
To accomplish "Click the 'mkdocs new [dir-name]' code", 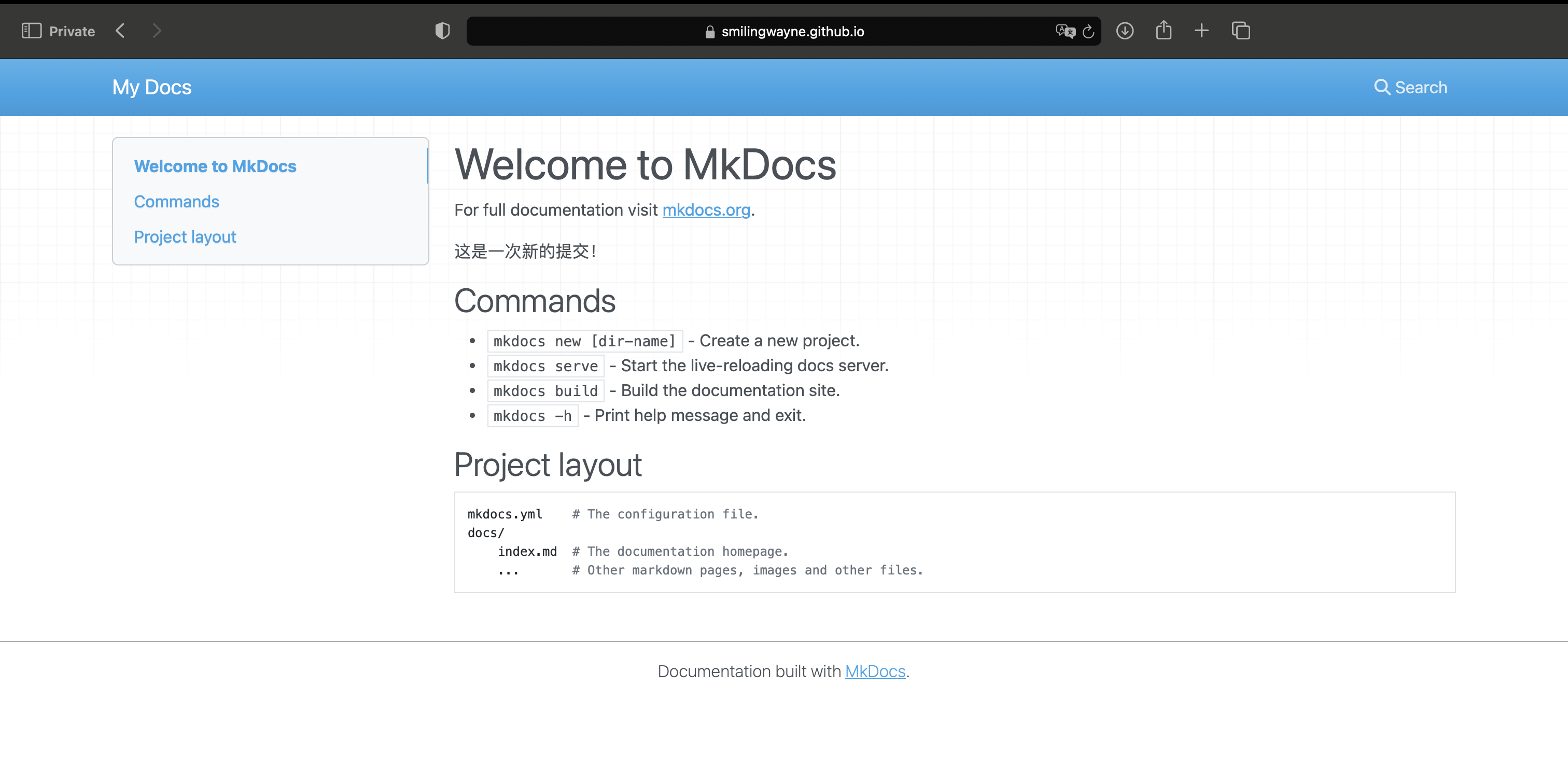I will [584, 341].
